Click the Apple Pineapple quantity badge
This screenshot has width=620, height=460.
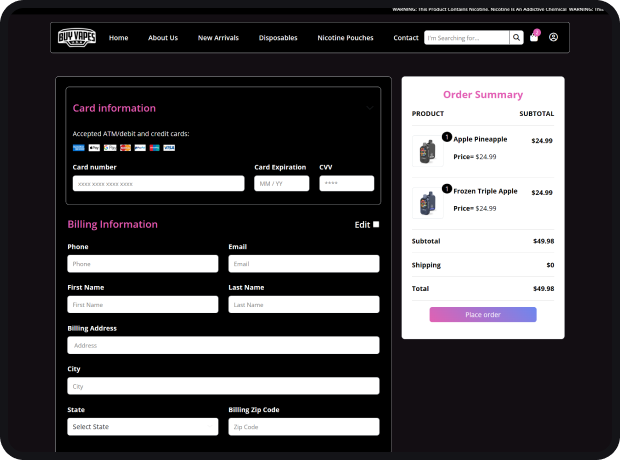447,137
